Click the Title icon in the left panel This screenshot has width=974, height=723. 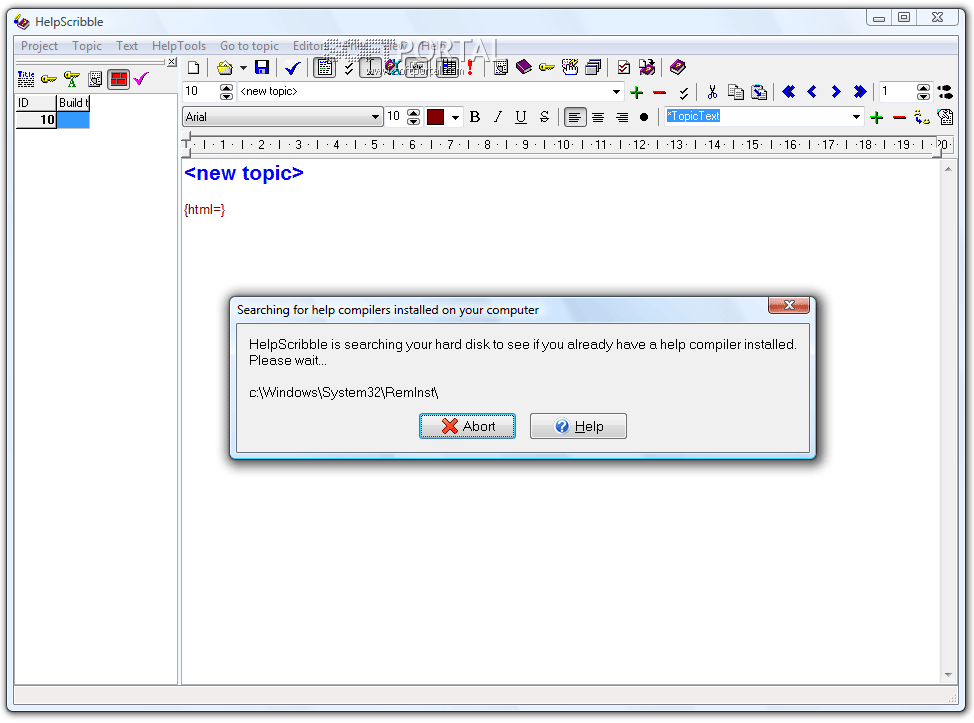pos(25,79)
